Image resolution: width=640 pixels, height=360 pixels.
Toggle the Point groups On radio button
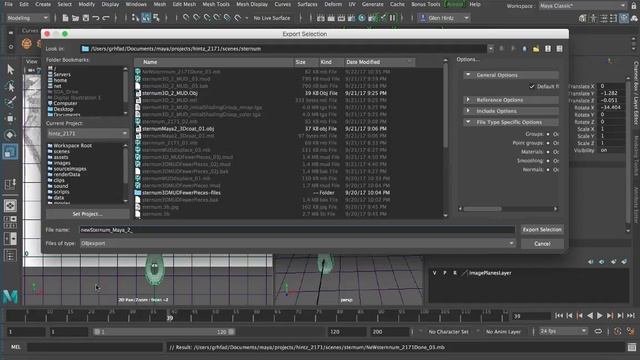pos(548,143)
